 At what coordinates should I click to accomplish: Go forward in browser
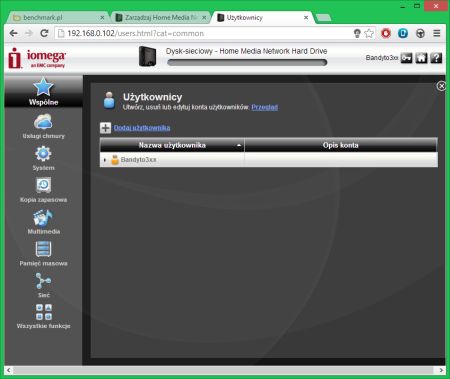coord(29,33)
